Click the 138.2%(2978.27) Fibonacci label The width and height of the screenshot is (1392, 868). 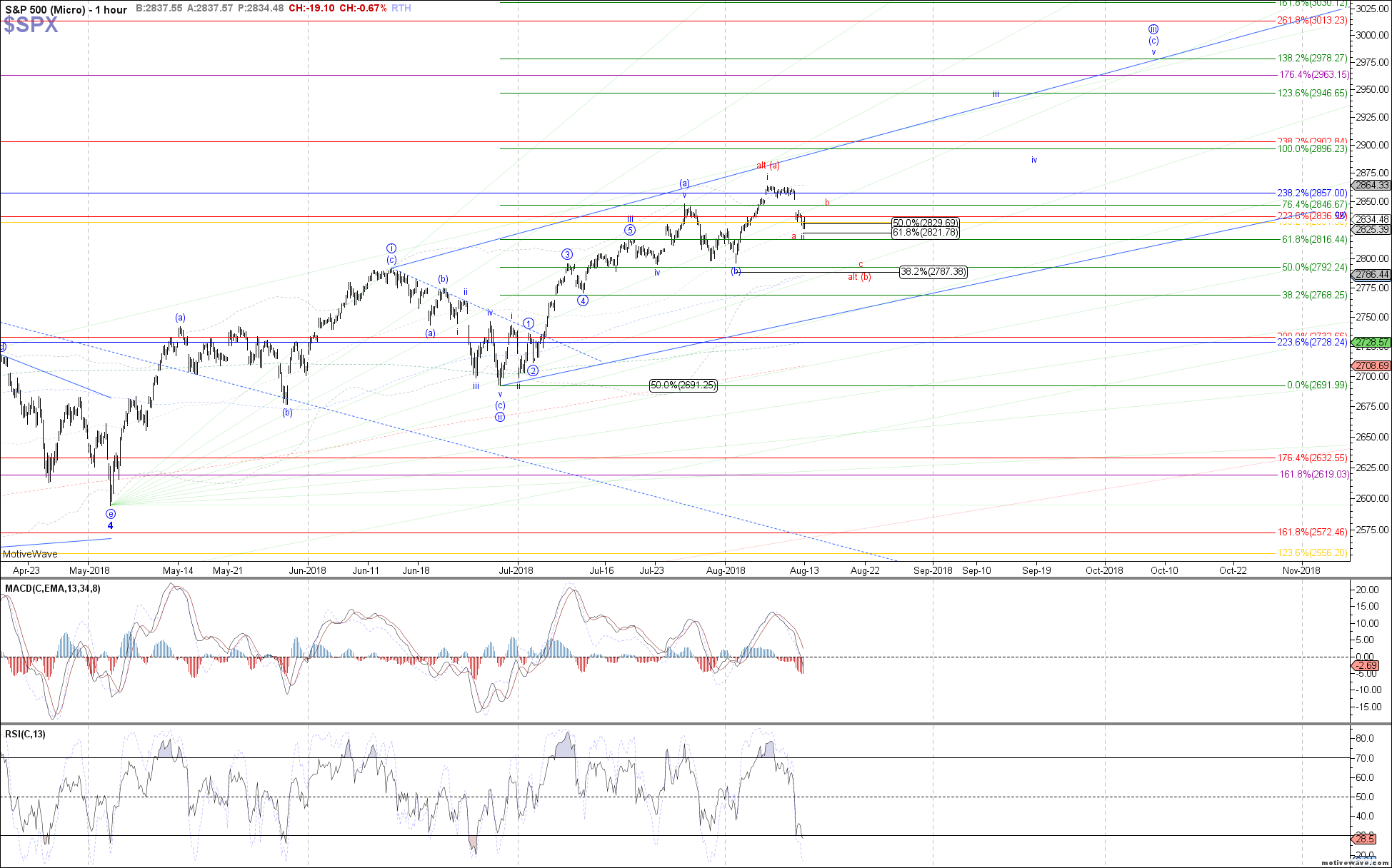click(1312, 59)
